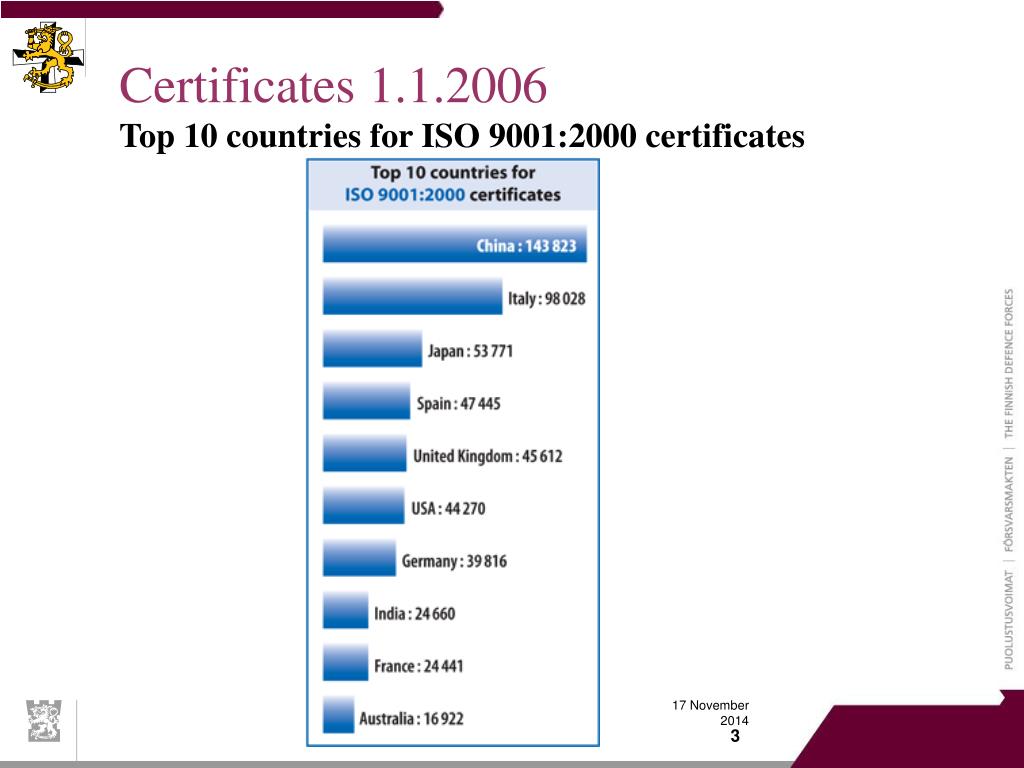Select the 'Spain : 47 445' label
1024x768 pixels.
coord(458,404)
